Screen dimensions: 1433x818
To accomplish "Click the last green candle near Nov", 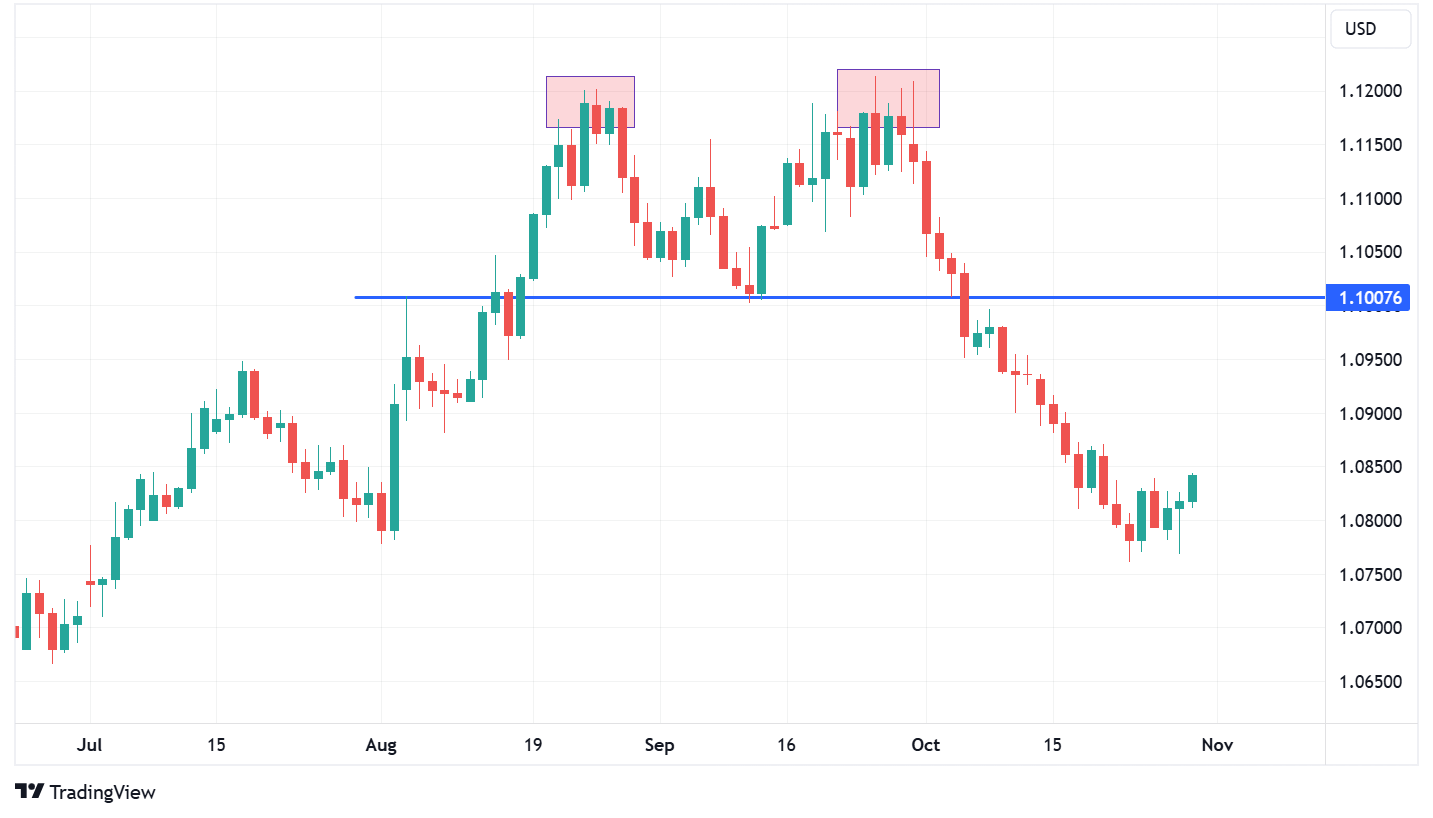I will pos(1192,489).
